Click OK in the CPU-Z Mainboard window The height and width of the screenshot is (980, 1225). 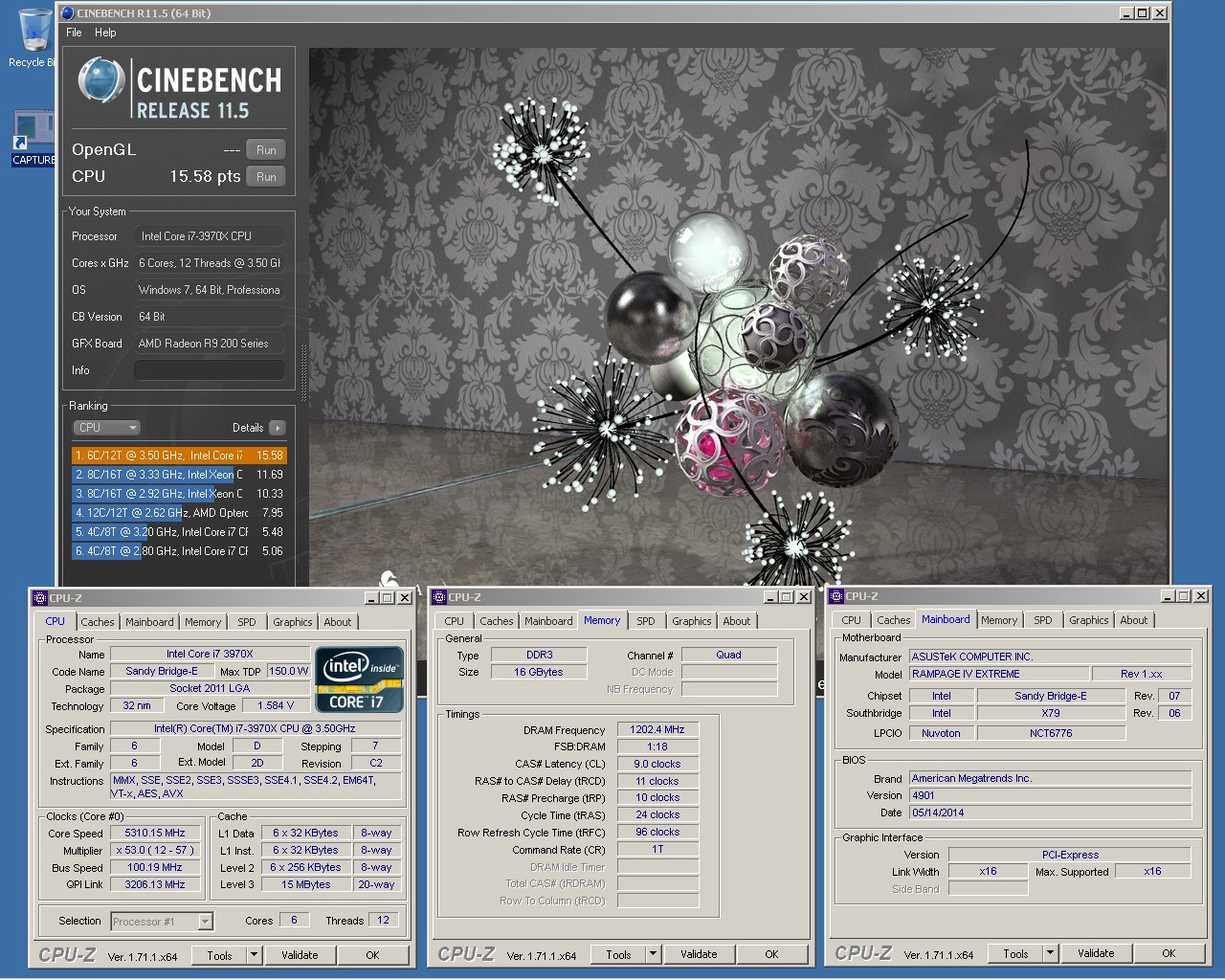(x=1169, y=953)
